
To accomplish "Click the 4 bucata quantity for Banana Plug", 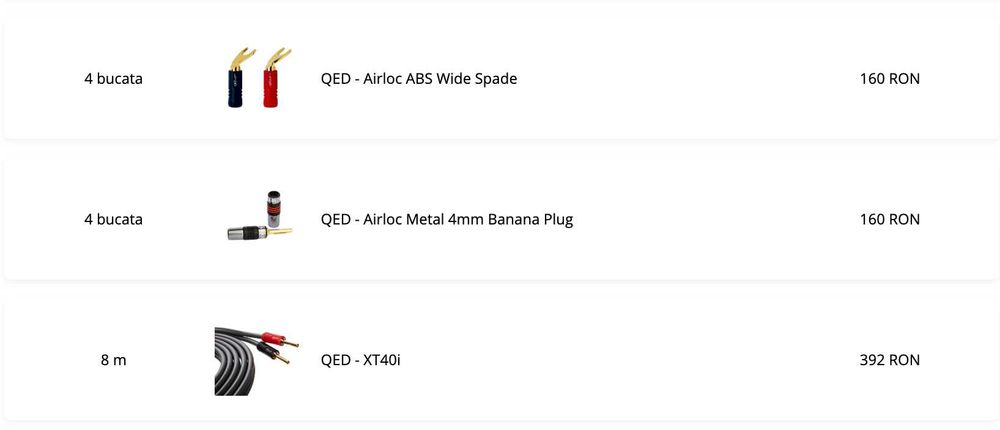I will point(113,219).
